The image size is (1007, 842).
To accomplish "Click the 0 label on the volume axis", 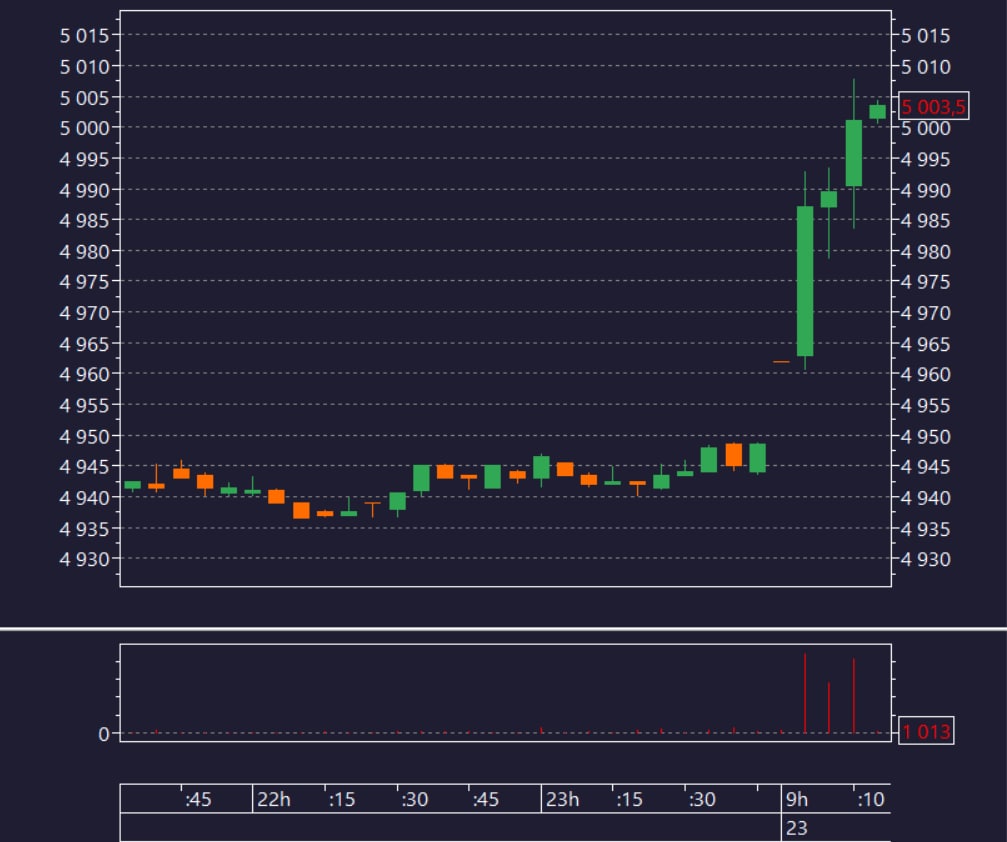I will coord(103,734).
